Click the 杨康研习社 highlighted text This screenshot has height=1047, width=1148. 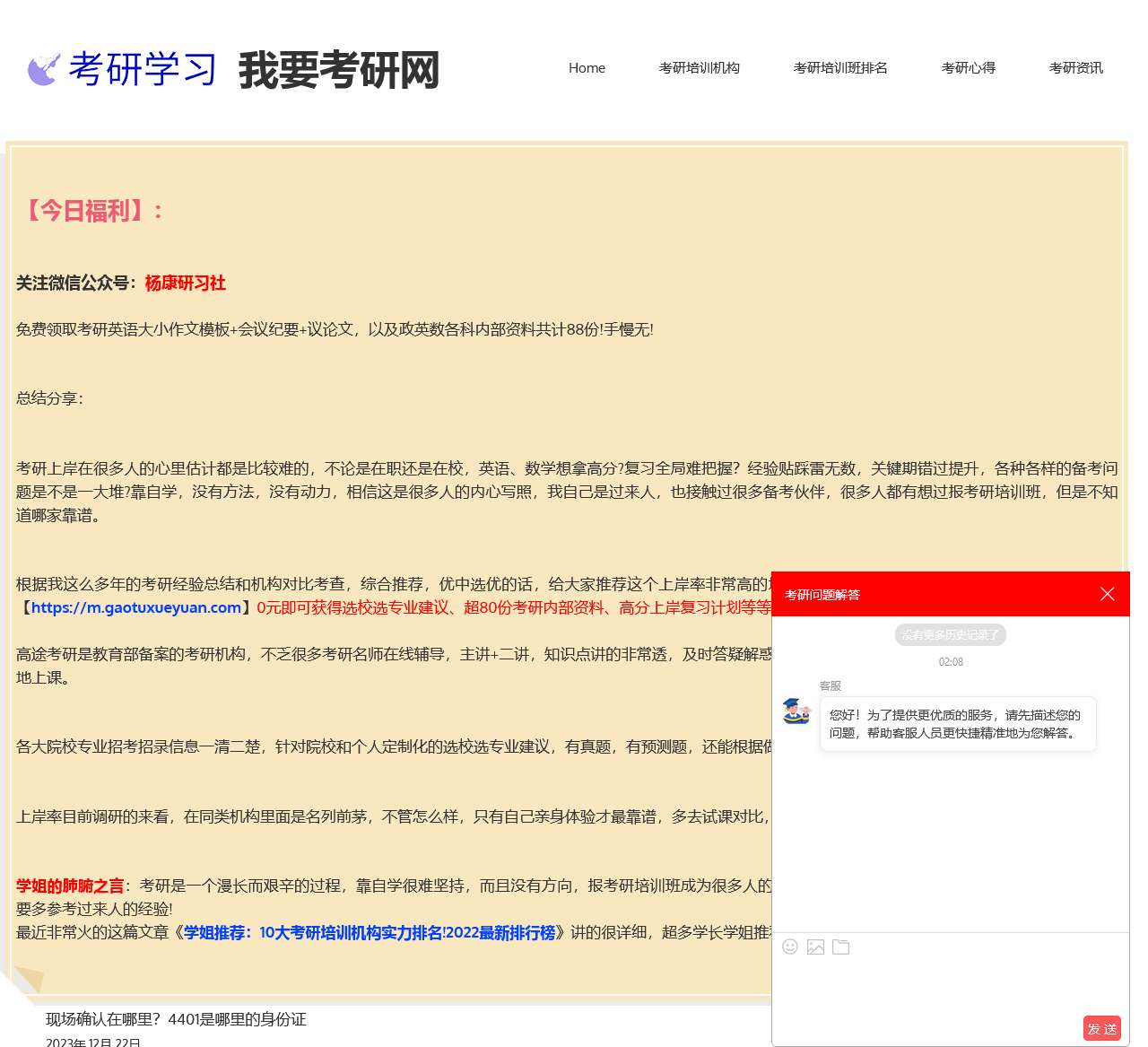(x=185, y=284)
